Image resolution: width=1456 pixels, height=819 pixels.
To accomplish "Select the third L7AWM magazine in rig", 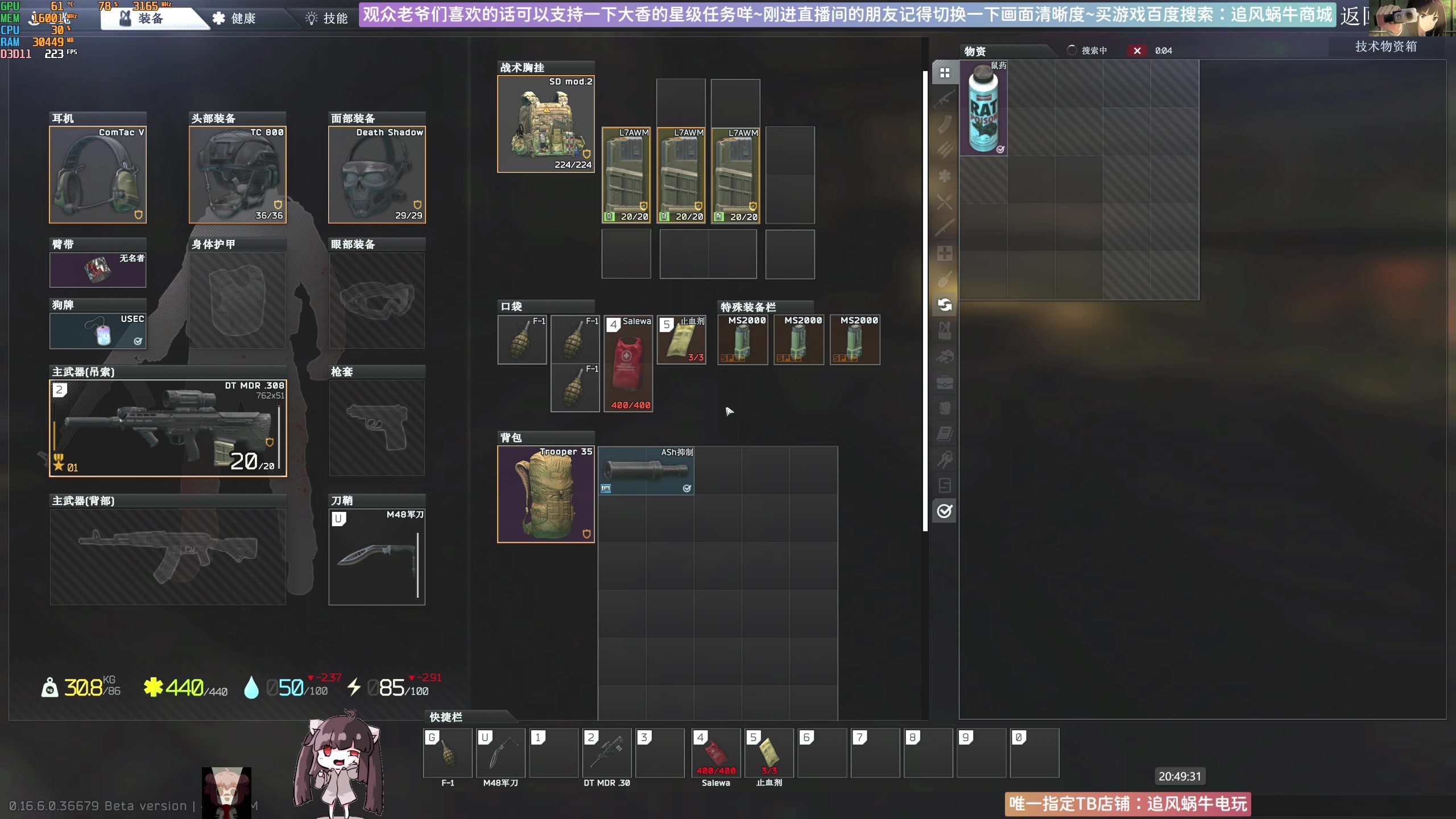I will pos(736,175).
